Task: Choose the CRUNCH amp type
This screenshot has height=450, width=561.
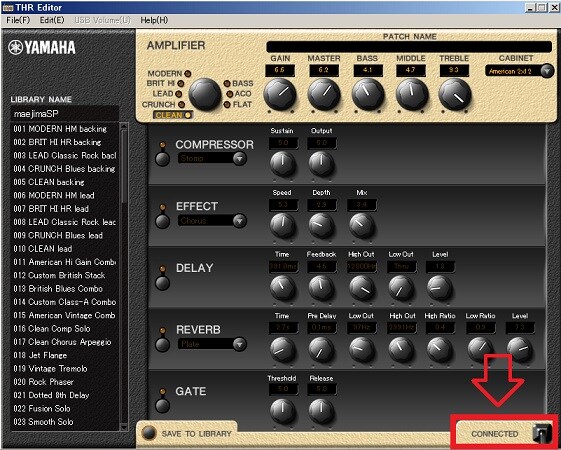Action: pyautogui.click(x=181, y=104)
